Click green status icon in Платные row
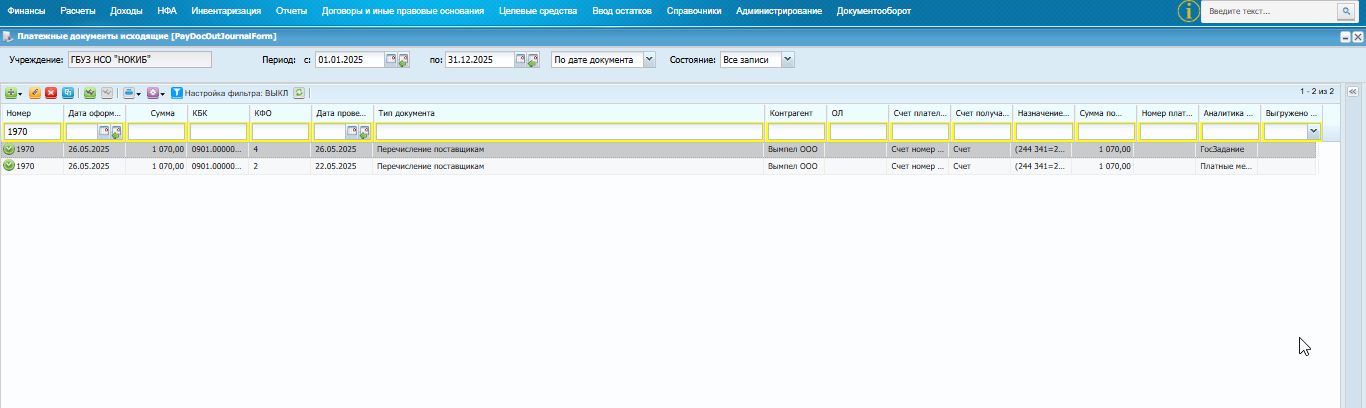This screenshot has height=408, width=1366. tap(9, 166)
